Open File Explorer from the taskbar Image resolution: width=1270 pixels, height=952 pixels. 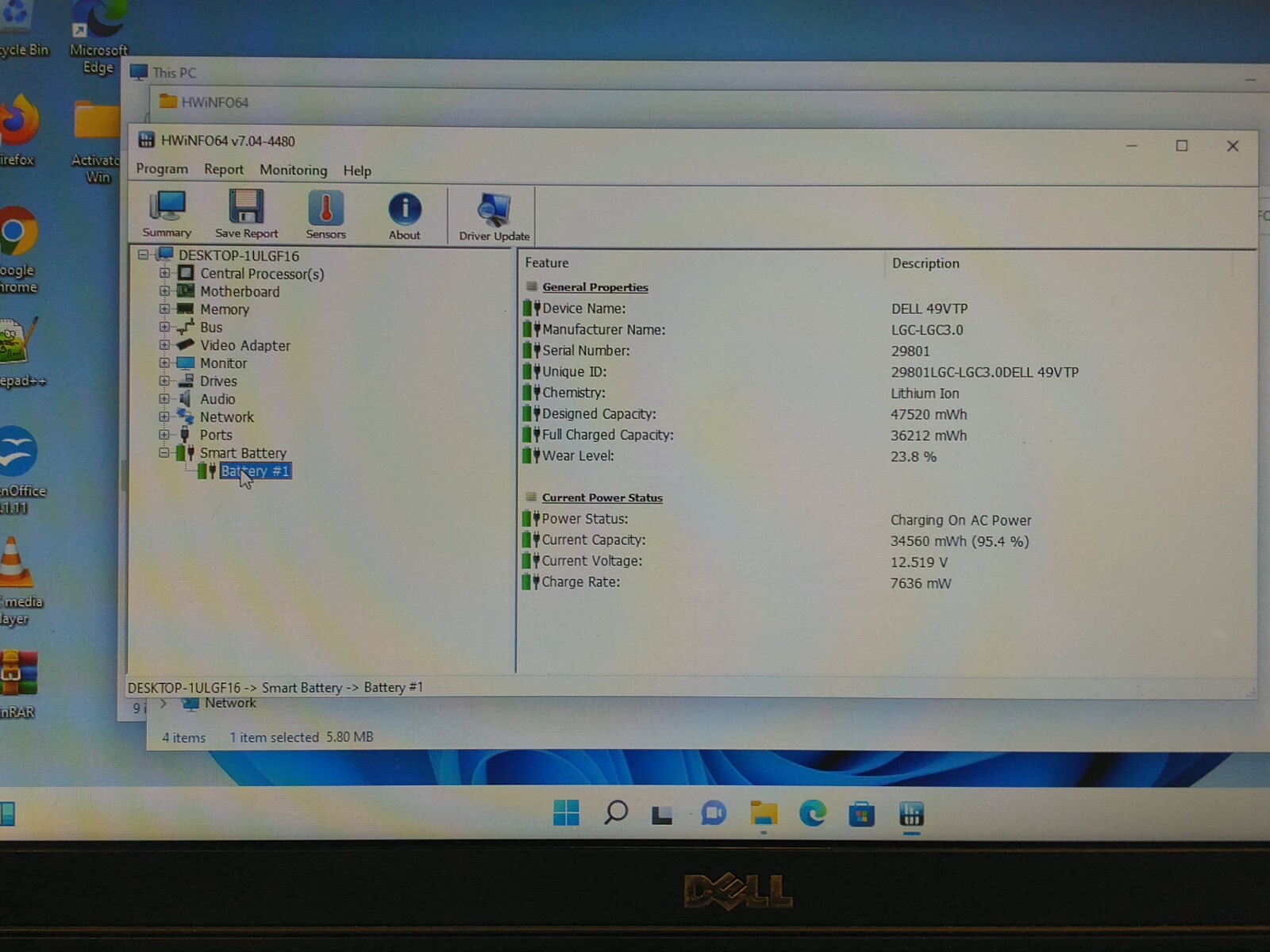(x=764, y=813)
